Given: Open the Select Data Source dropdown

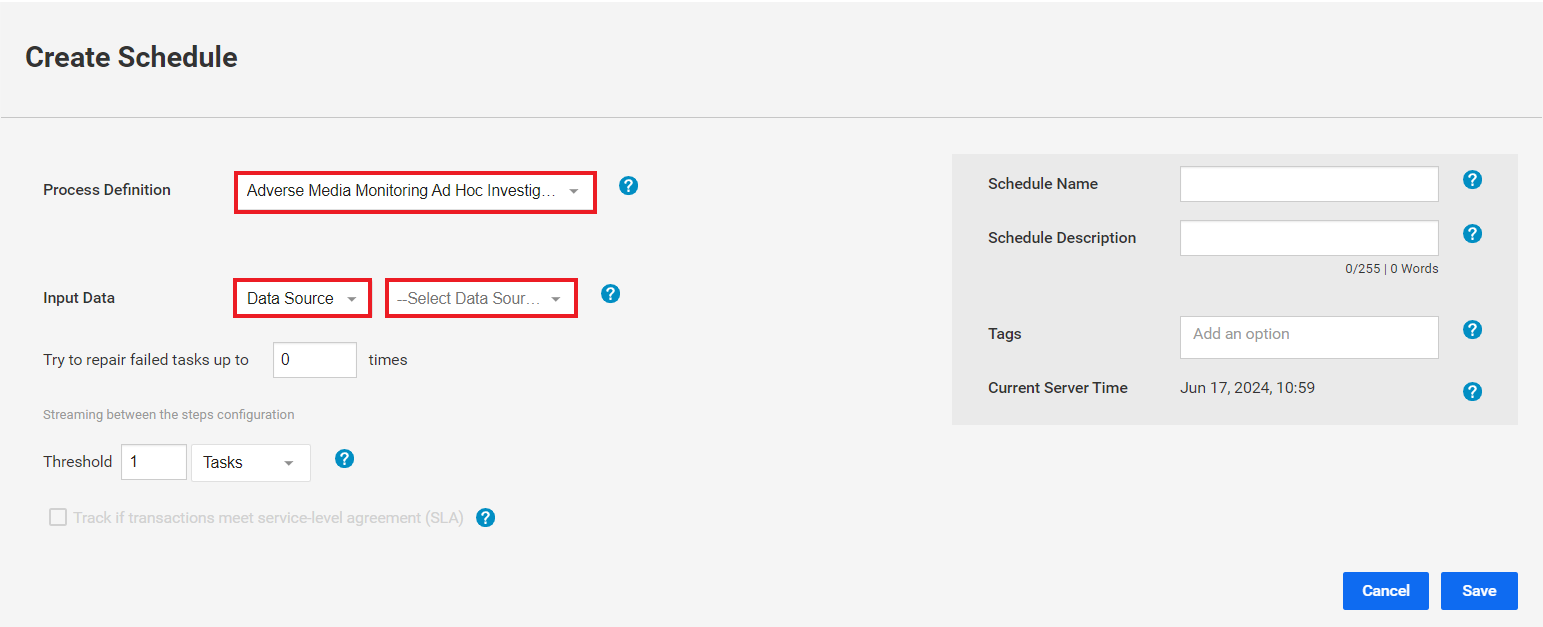Looking at the screenshot, I should tap(481, 298).
